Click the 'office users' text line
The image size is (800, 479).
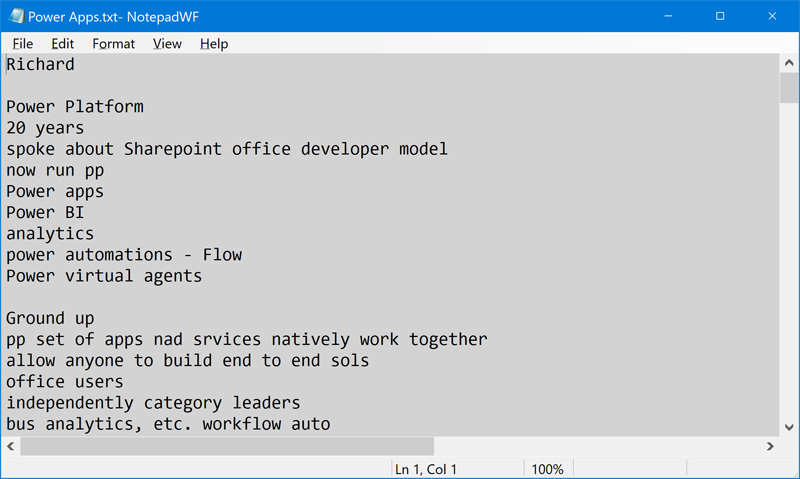[x=65, y=382]
